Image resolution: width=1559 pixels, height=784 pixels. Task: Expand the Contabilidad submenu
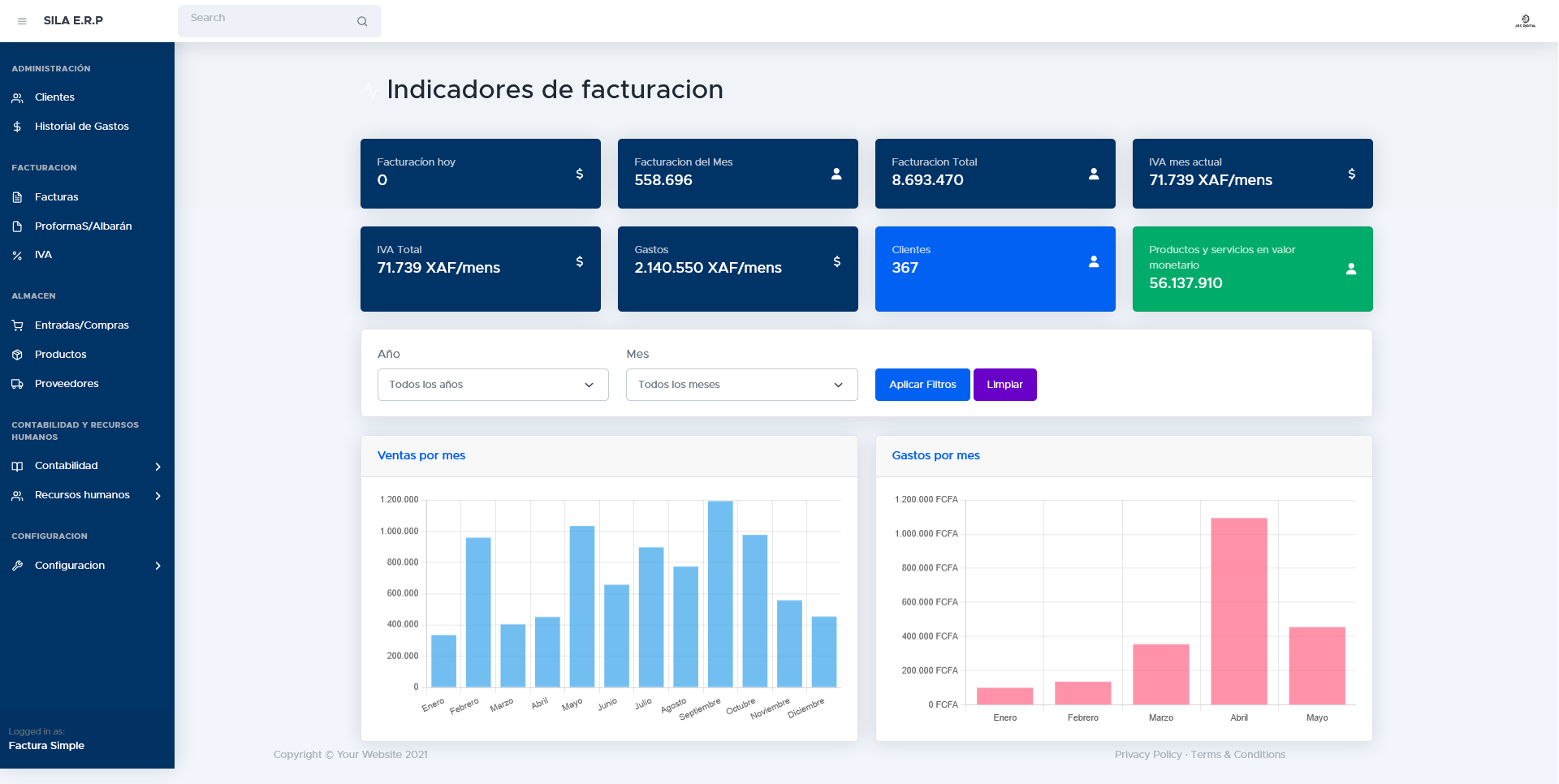tap(158, 466)
